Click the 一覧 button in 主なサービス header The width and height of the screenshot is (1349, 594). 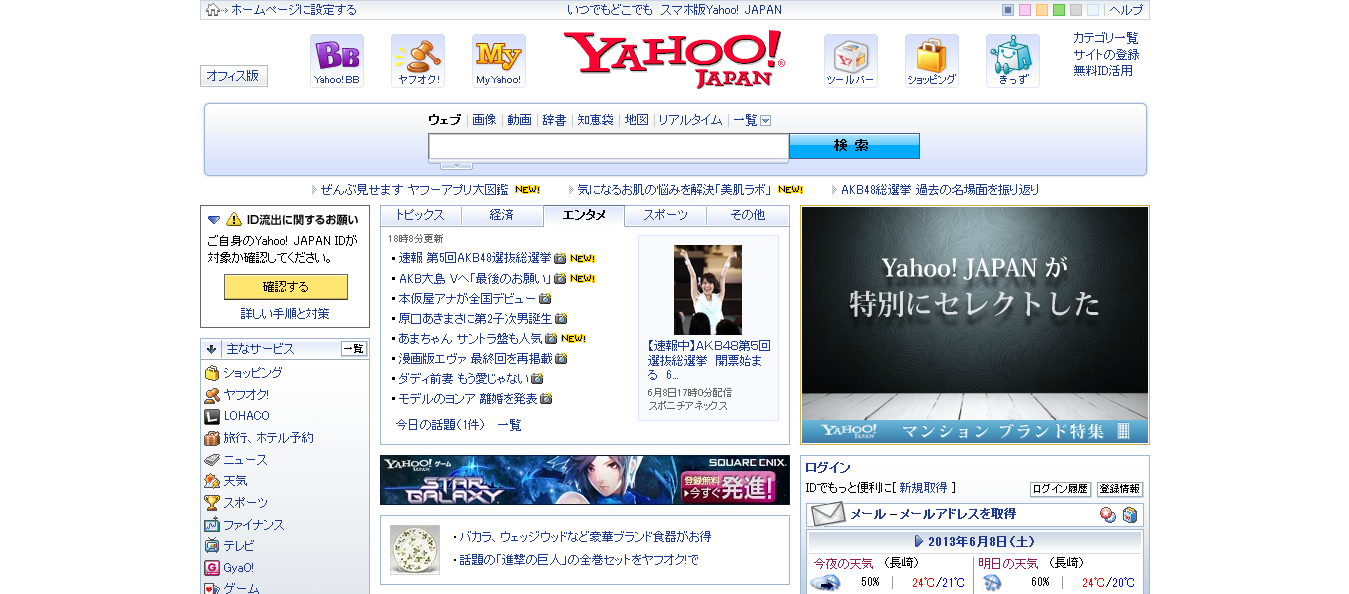[354, 349]
